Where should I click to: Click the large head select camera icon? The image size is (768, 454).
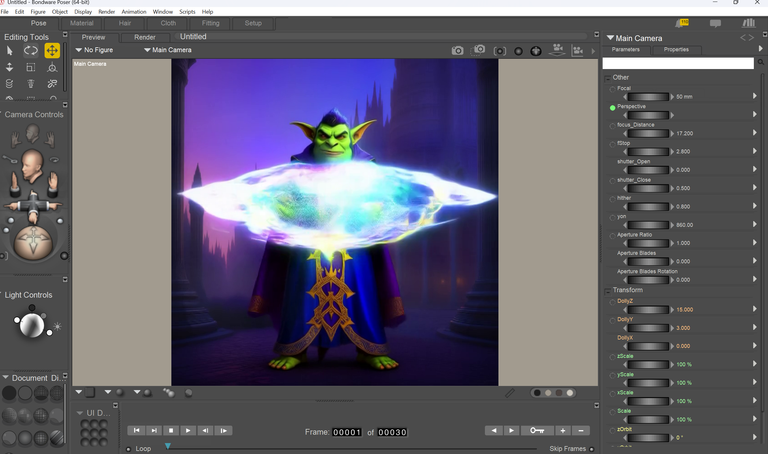(32, 167)
